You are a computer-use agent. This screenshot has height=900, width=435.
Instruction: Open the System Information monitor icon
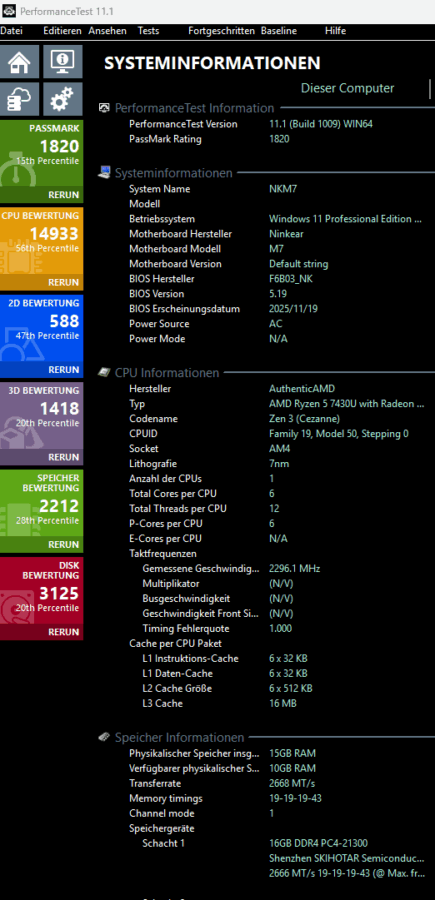pos(63,61)
